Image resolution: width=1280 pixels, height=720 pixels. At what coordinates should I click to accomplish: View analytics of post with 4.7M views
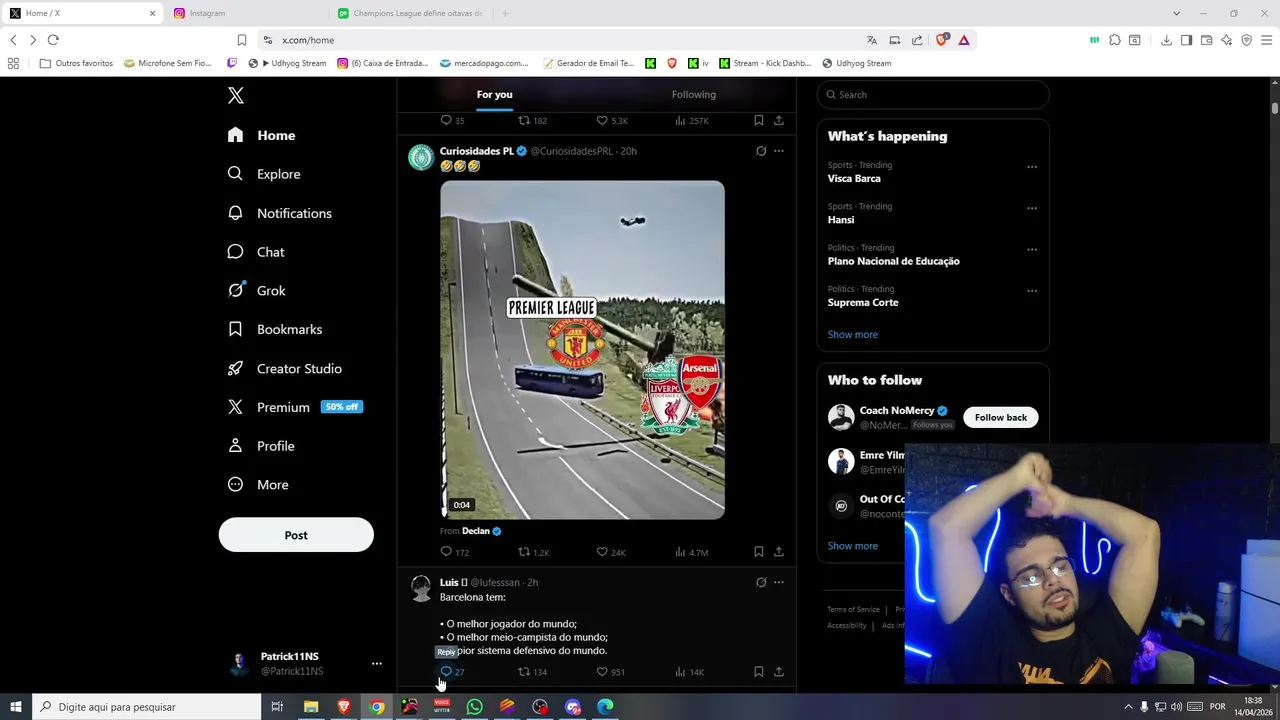pos(691,552)
